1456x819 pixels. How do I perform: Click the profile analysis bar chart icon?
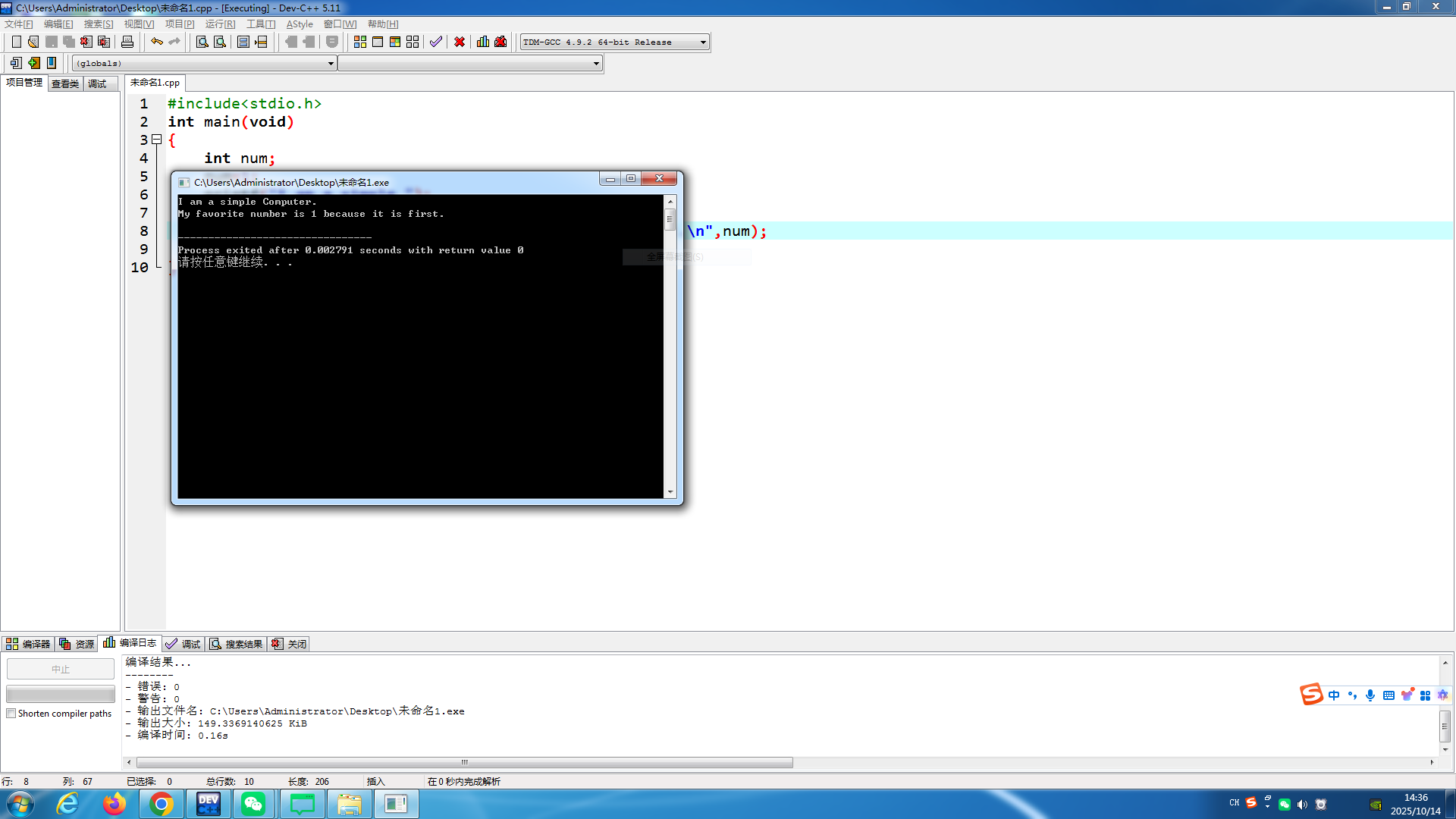coord(483,42)
